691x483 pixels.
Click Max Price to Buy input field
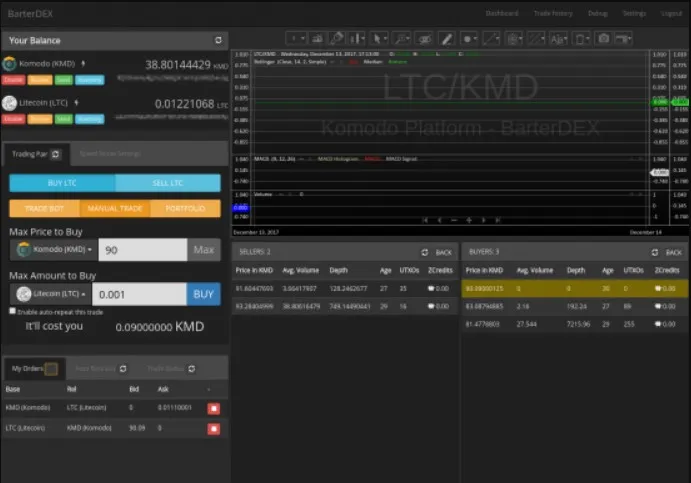(143, 250)
